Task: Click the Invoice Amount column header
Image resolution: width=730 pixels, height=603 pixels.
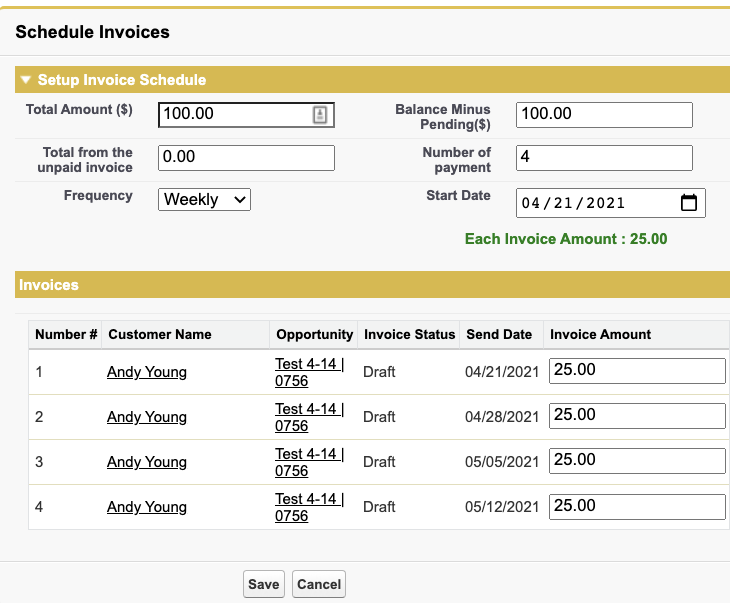Action: [x=600, y=334]
